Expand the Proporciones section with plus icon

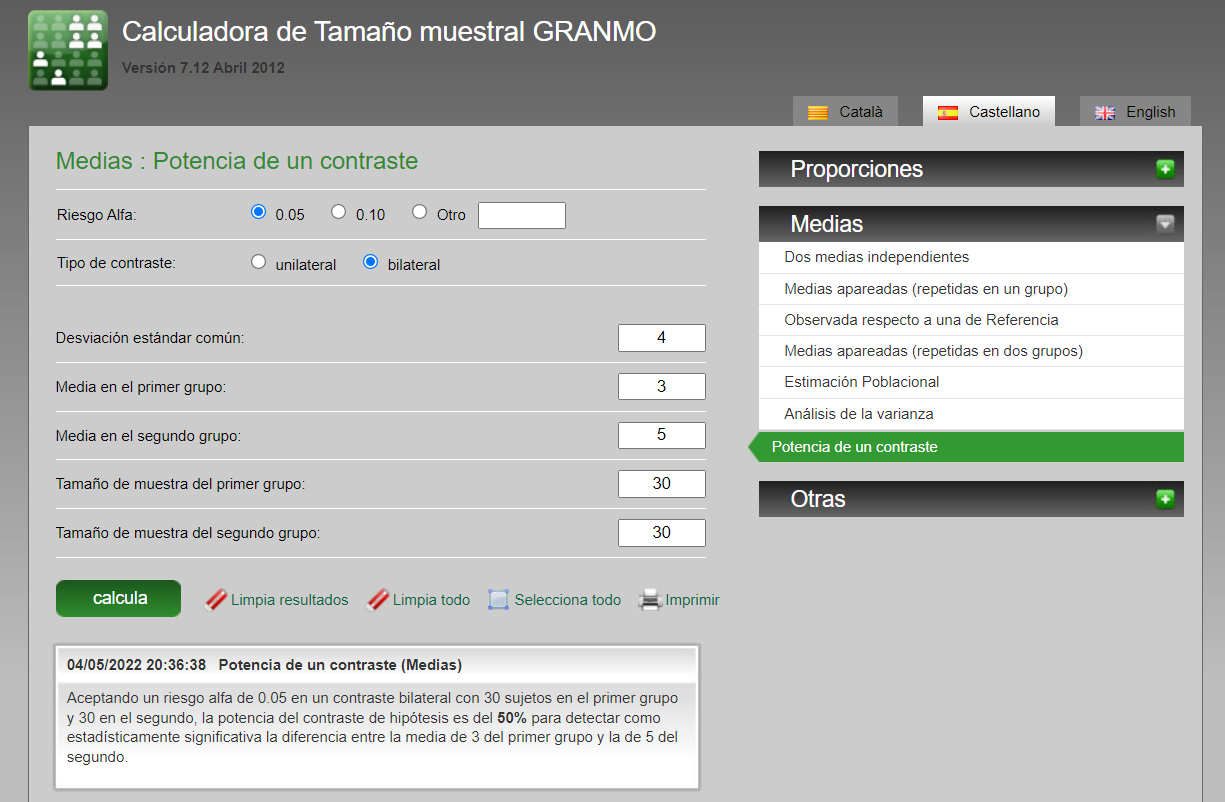click(x=1165, y=169)
